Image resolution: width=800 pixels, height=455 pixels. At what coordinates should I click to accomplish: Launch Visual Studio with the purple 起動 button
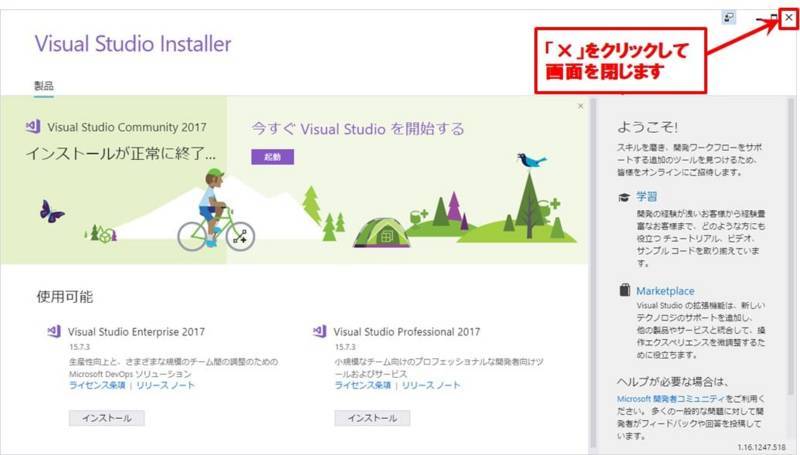click(272, 157)
